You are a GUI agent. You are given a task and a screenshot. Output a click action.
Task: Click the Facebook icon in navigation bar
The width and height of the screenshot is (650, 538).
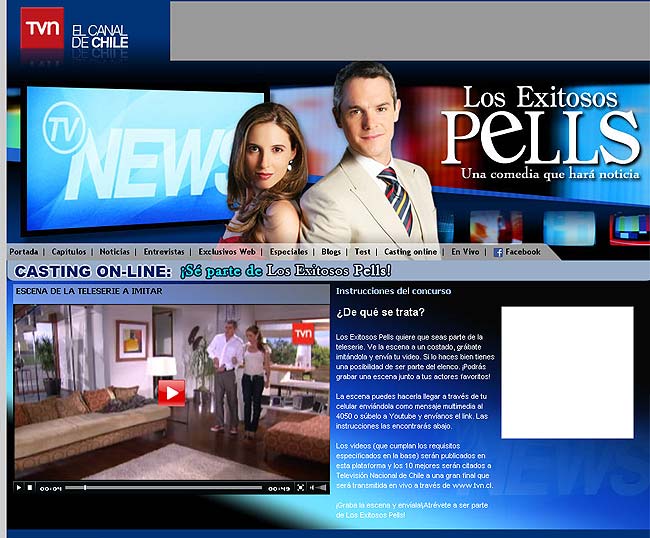pyautogui.click(x=498, y=252)
